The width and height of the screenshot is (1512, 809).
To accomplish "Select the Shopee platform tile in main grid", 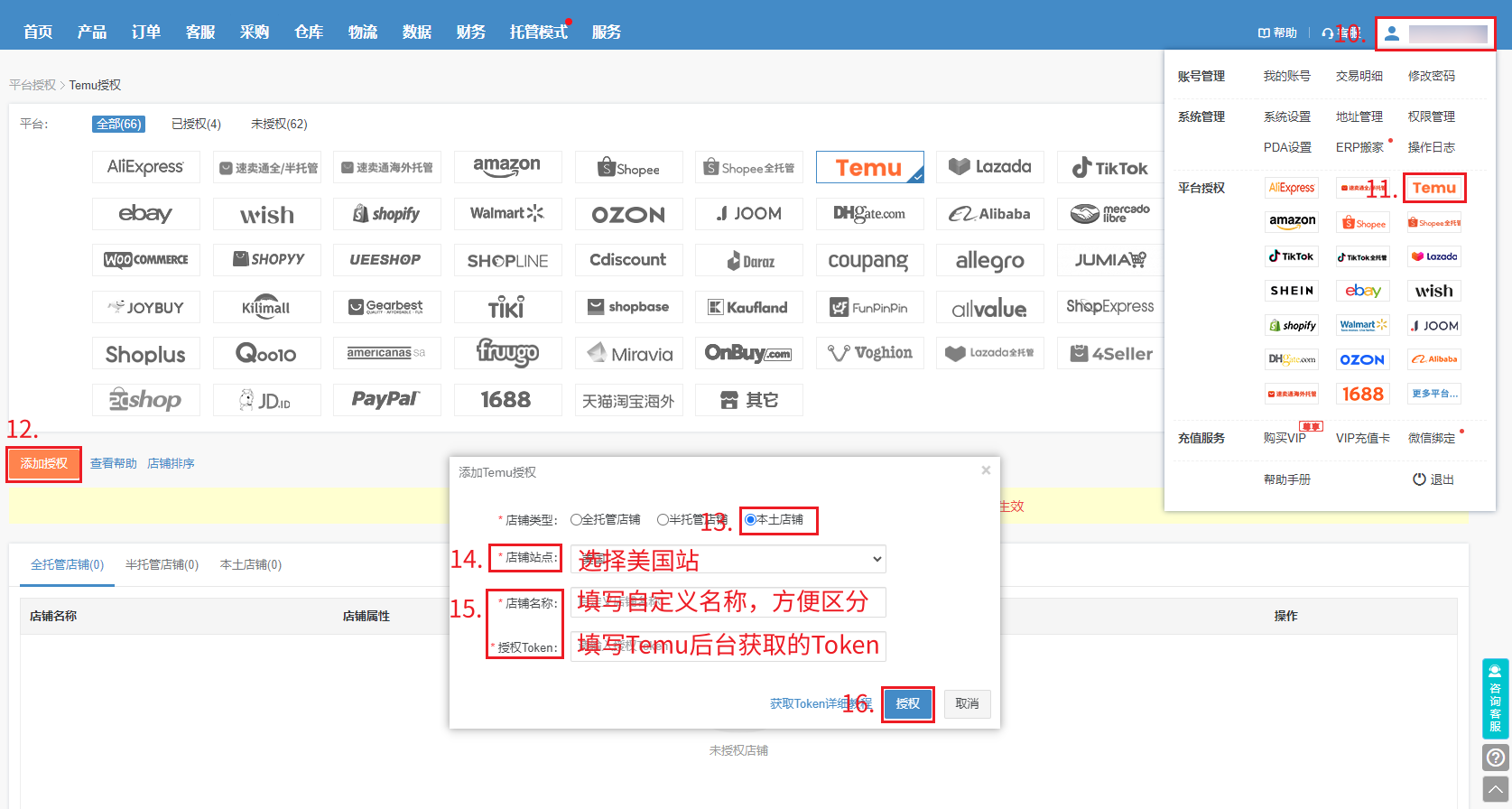I will point(628,167).
